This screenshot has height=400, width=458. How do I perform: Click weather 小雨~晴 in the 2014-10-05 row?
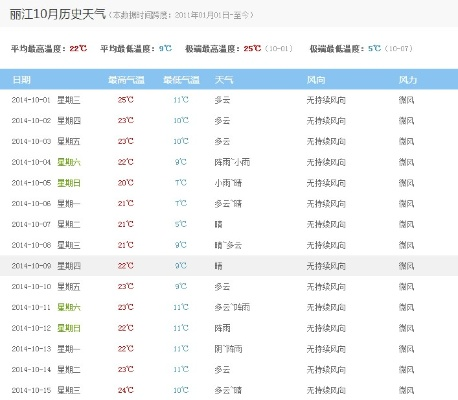[x=228, y=183]
